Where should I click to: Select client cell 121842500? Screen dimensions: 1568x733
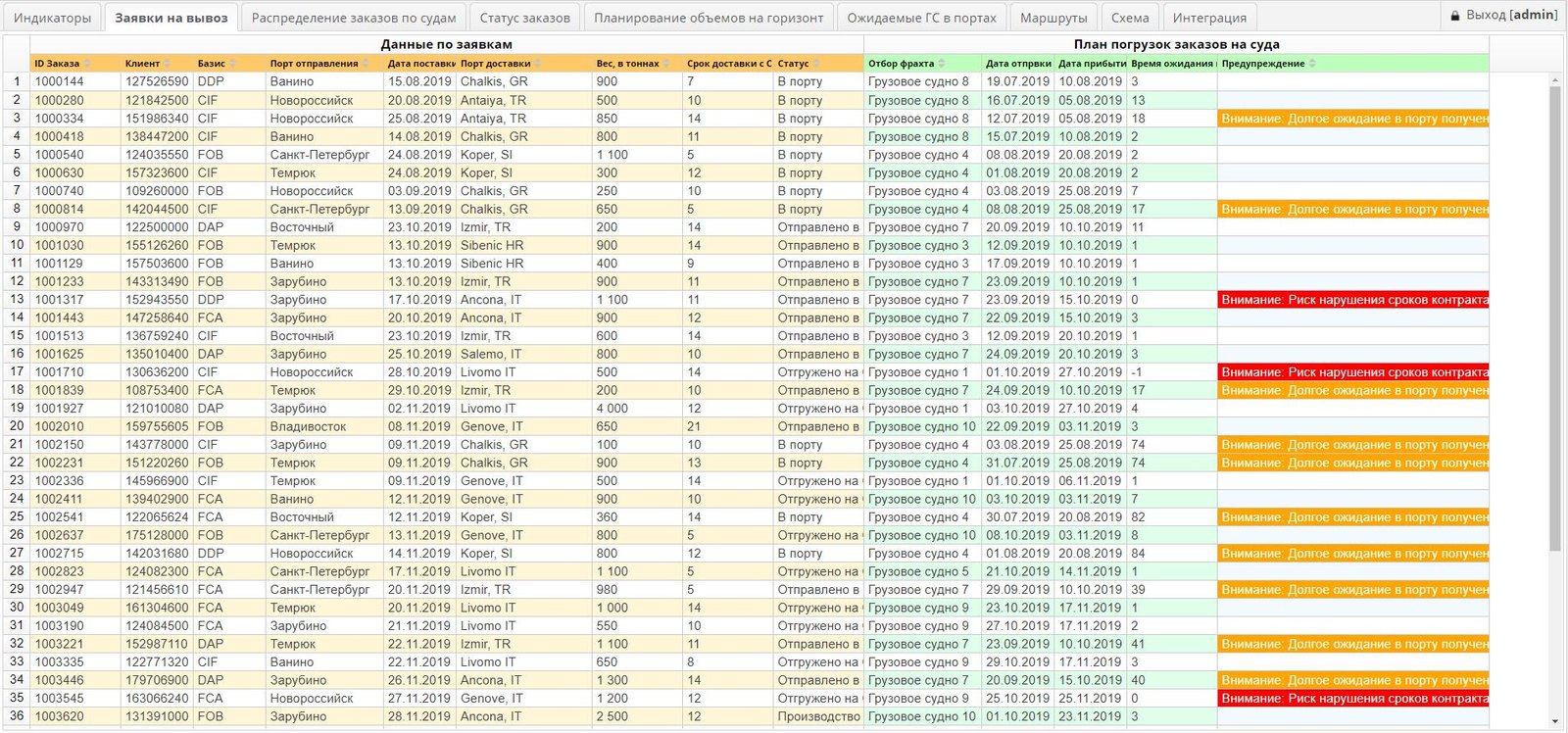click(x=157, y=100)
